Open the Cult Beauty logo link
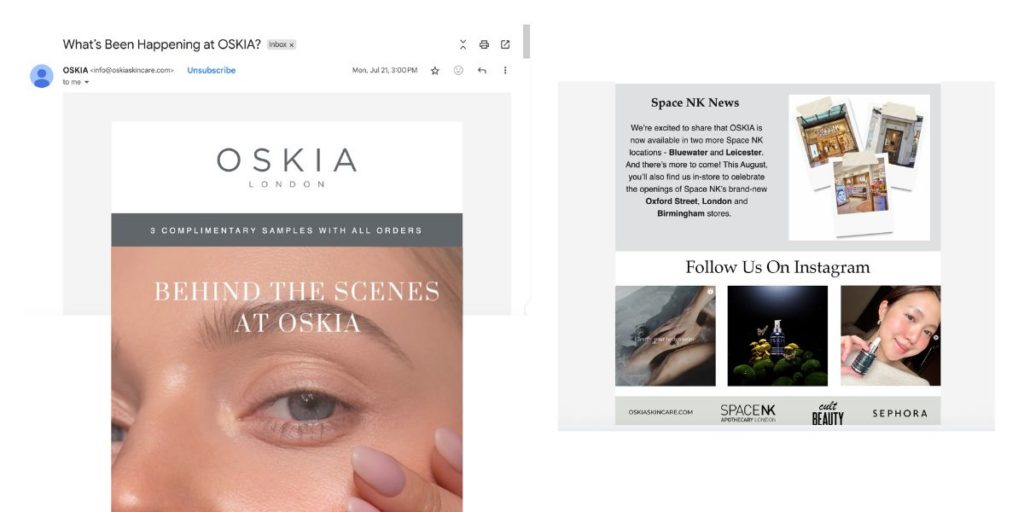This screenshot has height=512, width=1024. pos(827,413)
